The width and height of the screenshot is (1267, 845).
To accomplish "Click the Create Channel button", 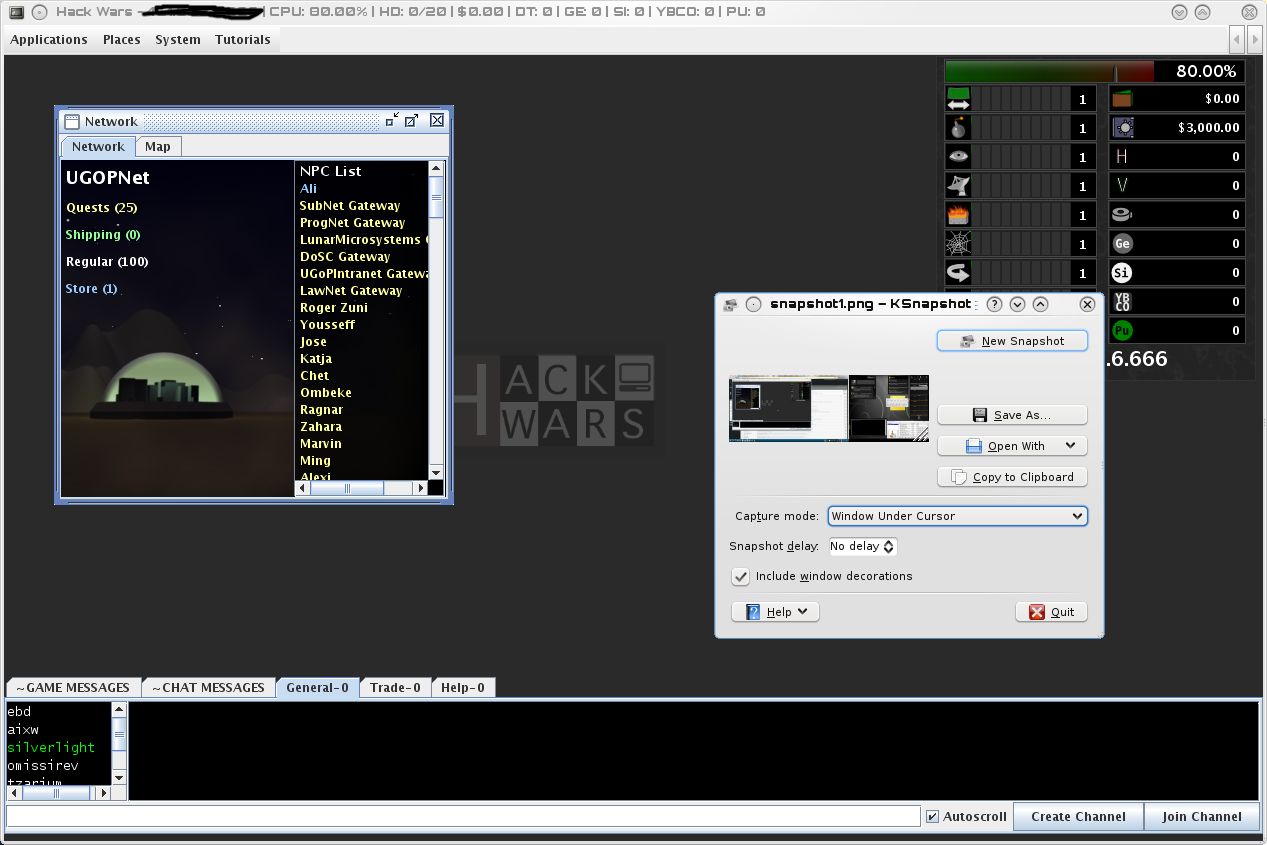I will tap(1078, 816).
